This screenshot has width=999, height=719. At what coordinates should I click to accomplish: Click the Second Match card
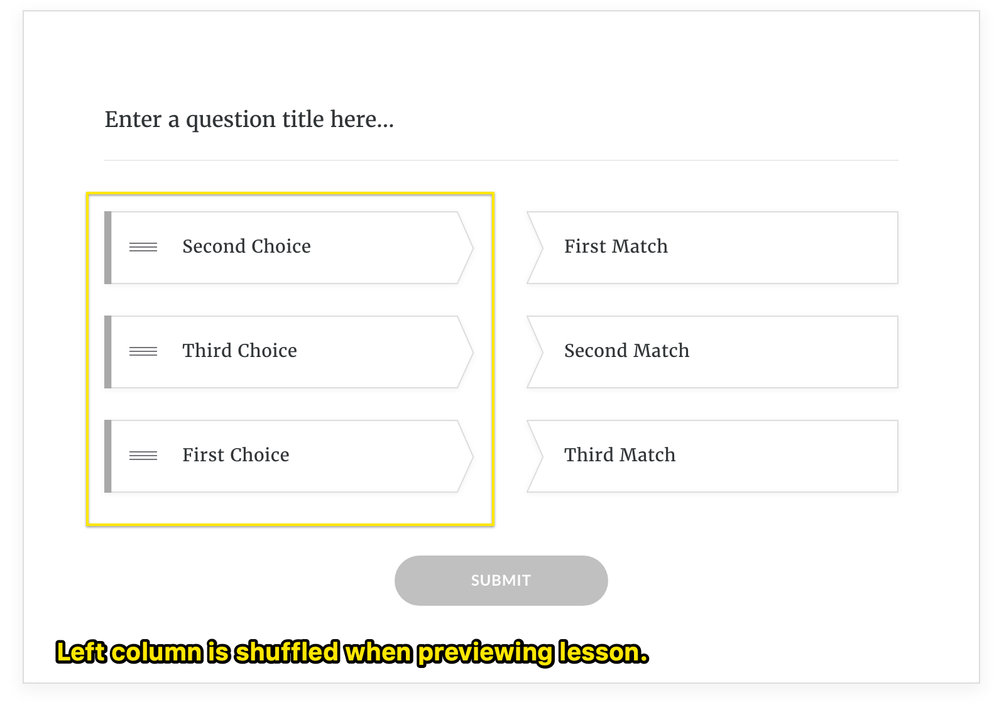click(x=712, y=351)
